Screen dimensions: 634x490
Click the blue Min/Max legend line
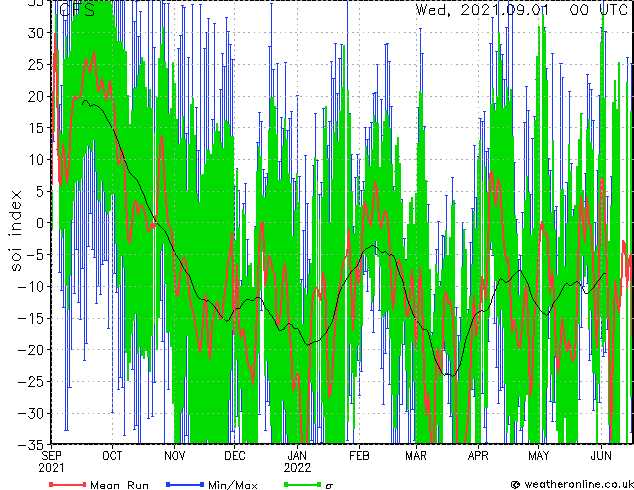[x=185, y=484]
